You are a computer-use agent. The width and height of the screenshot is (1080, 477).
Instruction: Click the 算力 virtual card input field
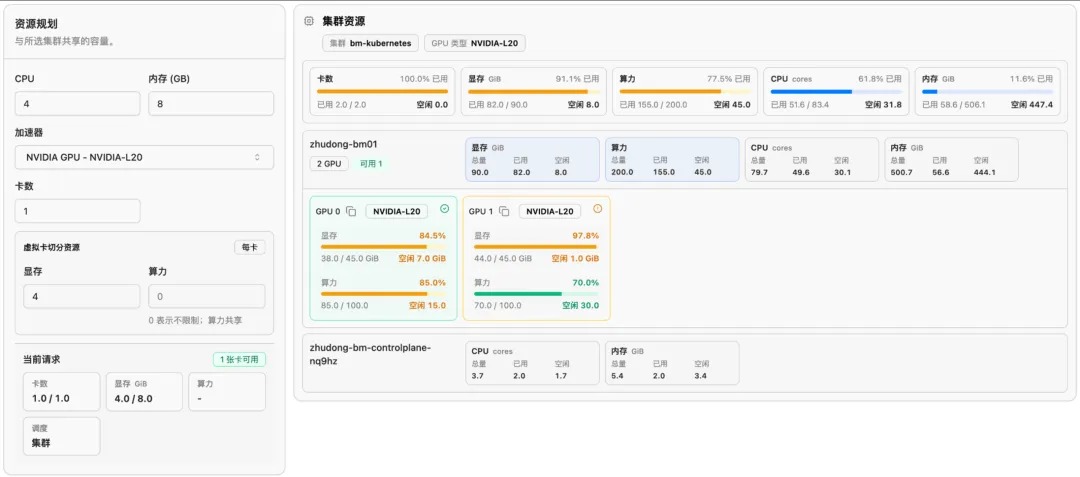(x=207, y=297)
